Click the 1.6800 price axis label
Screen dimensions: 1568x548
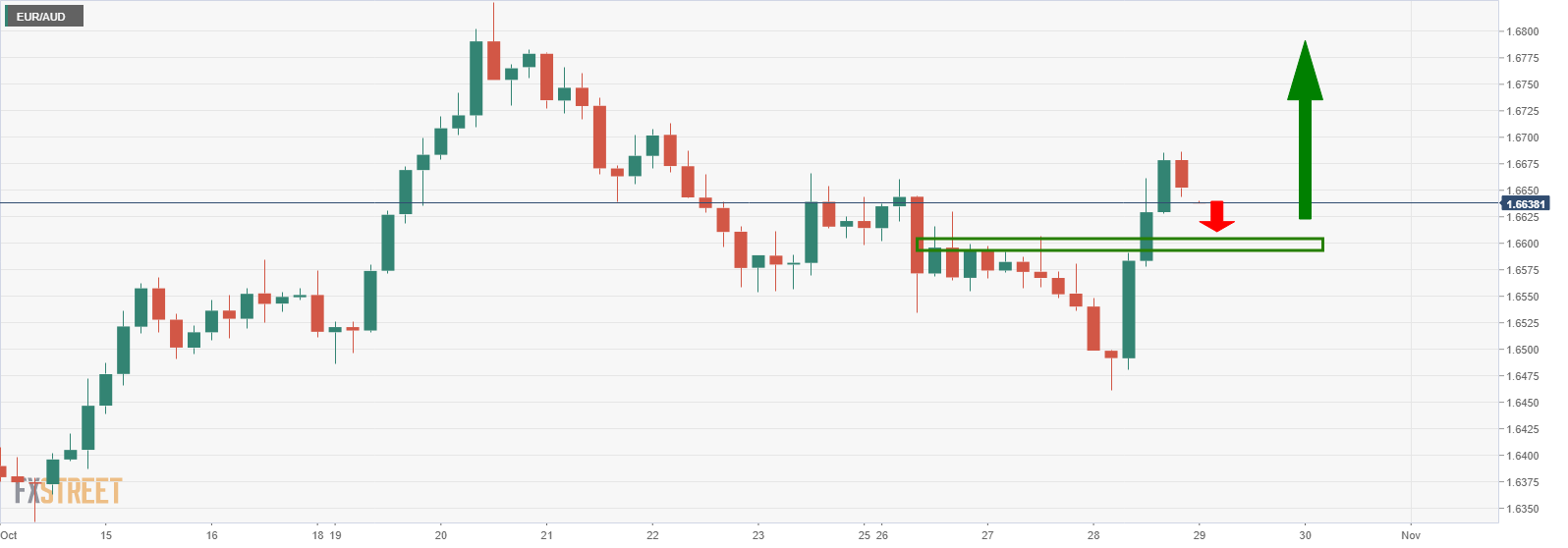click(1523, 32)
